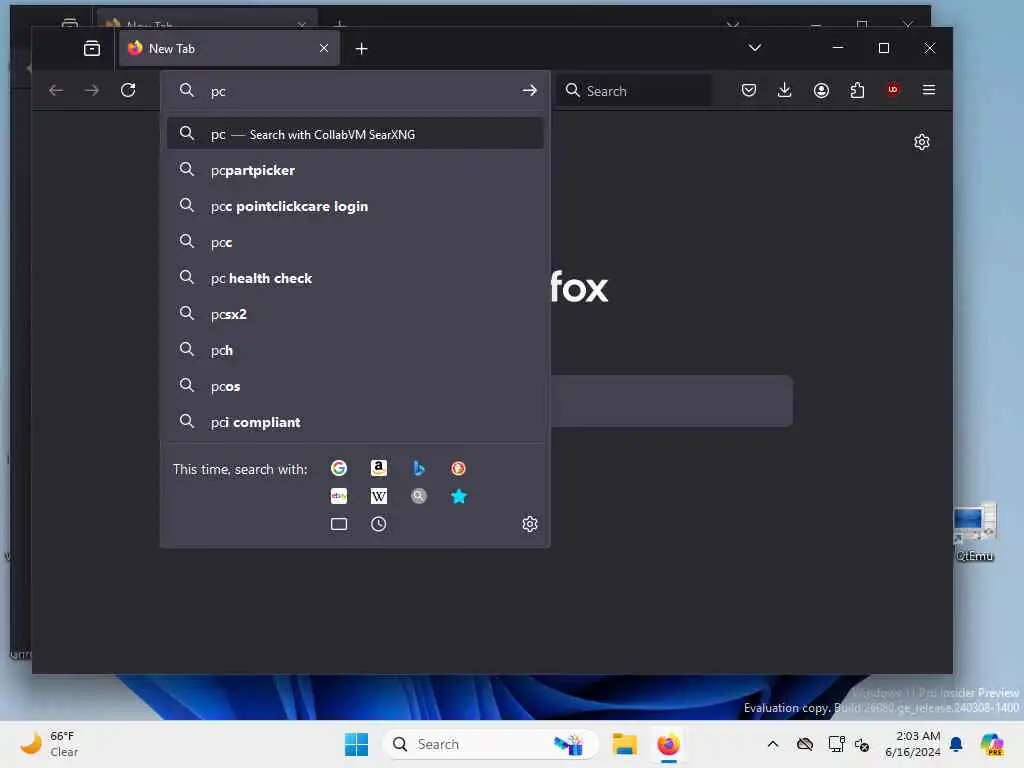Select the 'pci compliant' suggestion
This screenshot has width=1024, height=768.
pyautogui.click(x=355, y=422)
